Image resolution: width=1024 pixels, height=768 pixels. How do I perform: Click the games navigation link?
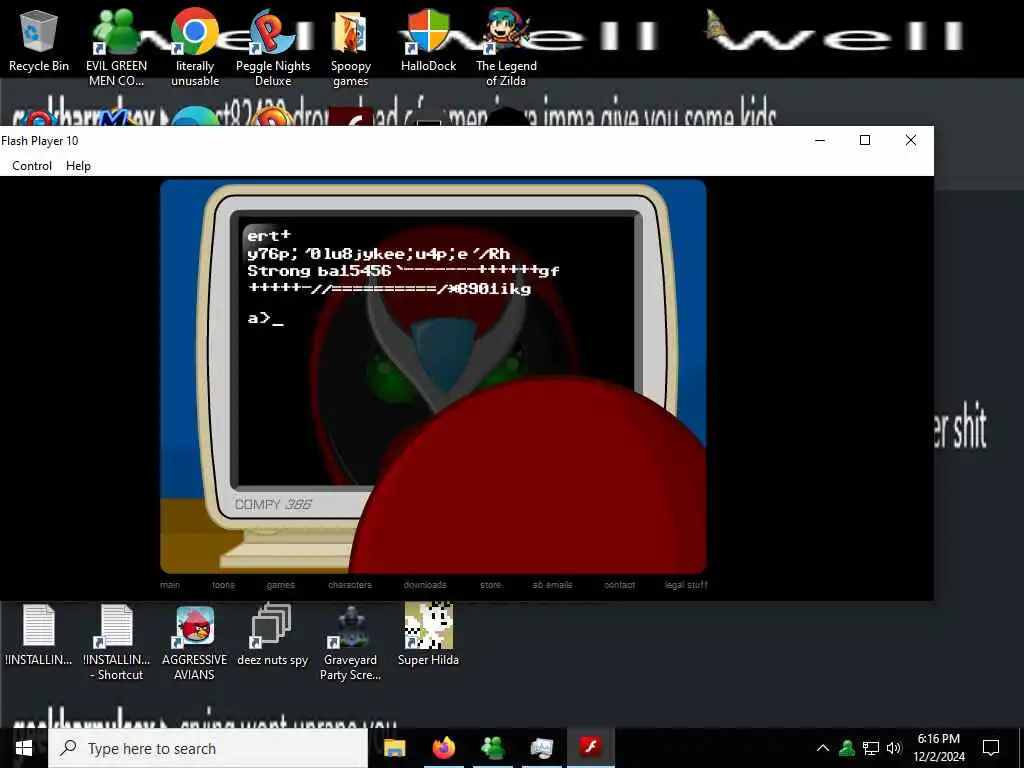click(281, 584)
